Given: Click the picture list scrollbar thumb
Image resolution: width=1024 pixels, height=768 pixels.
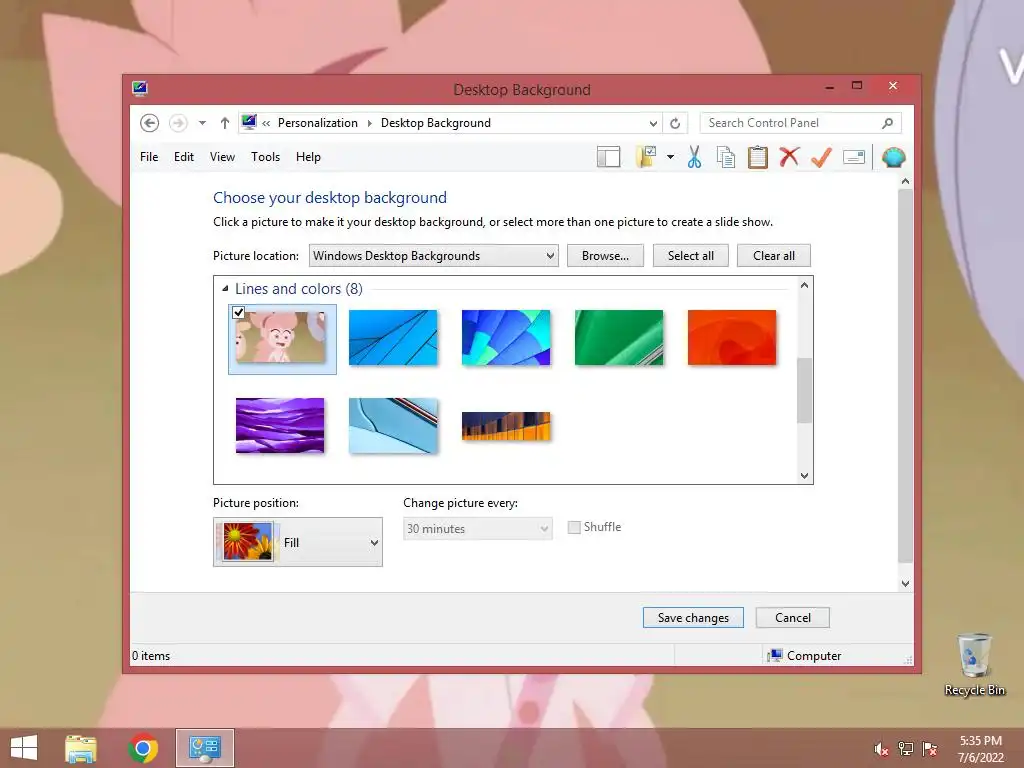Looking at the screenshot, I should [805, 391].
